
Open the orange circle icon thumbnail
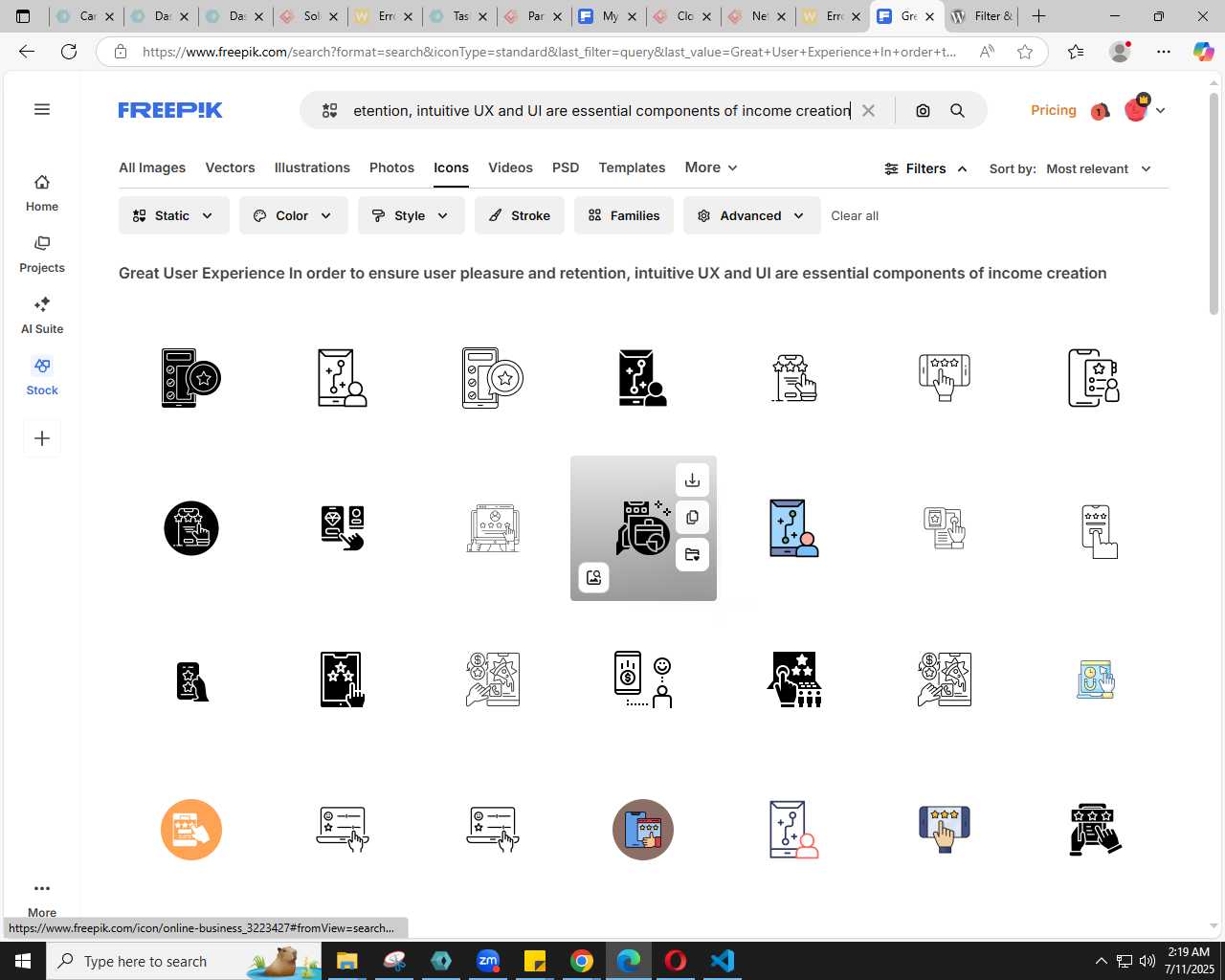(x=191, y=830)
